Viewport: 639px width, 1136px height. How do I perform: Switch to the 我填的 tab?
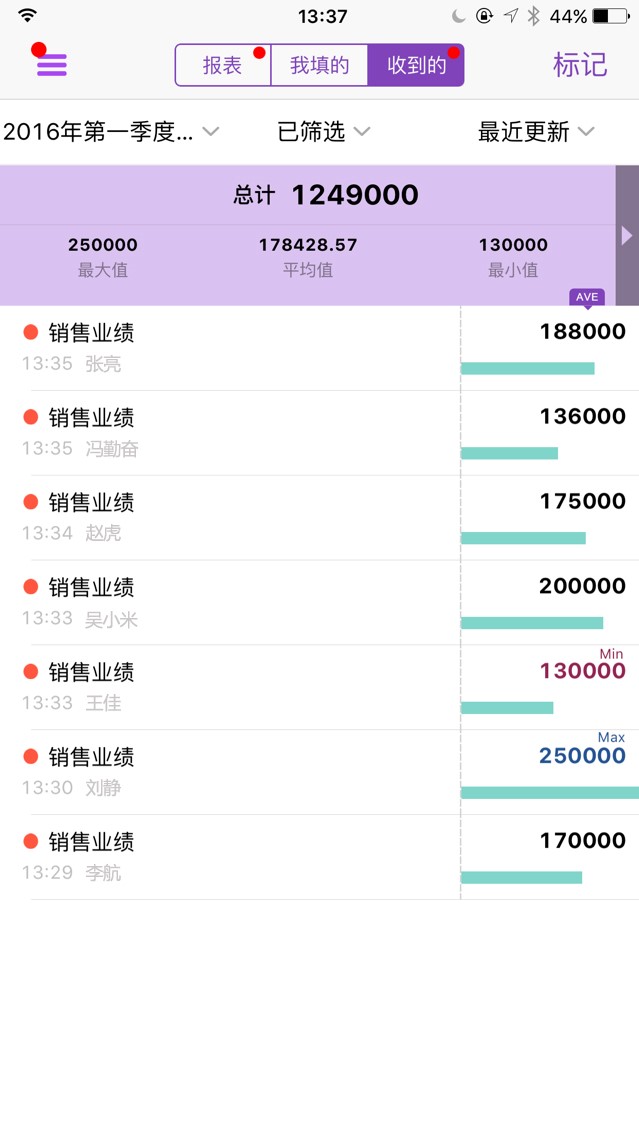[x=320, y=65]
